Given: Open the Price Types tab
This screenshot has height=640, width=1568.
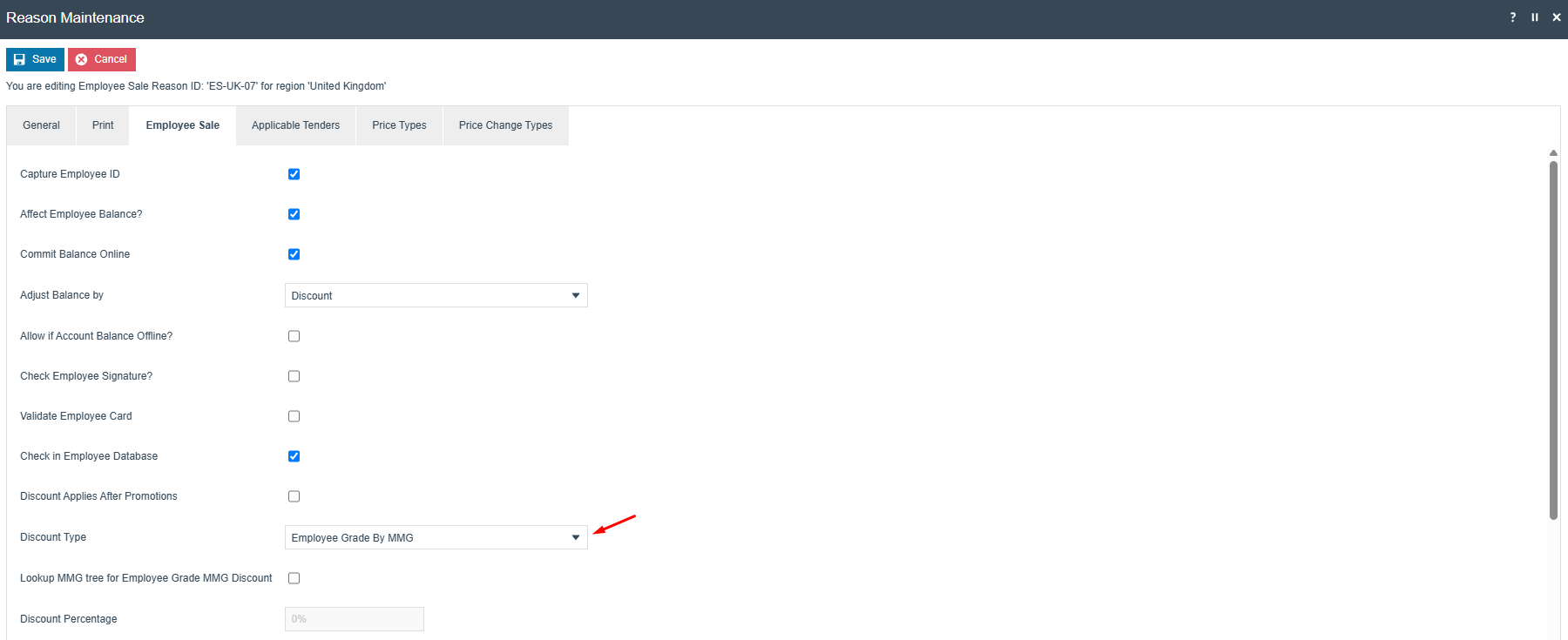Looking at the screenshot, I should coord(400,125).
